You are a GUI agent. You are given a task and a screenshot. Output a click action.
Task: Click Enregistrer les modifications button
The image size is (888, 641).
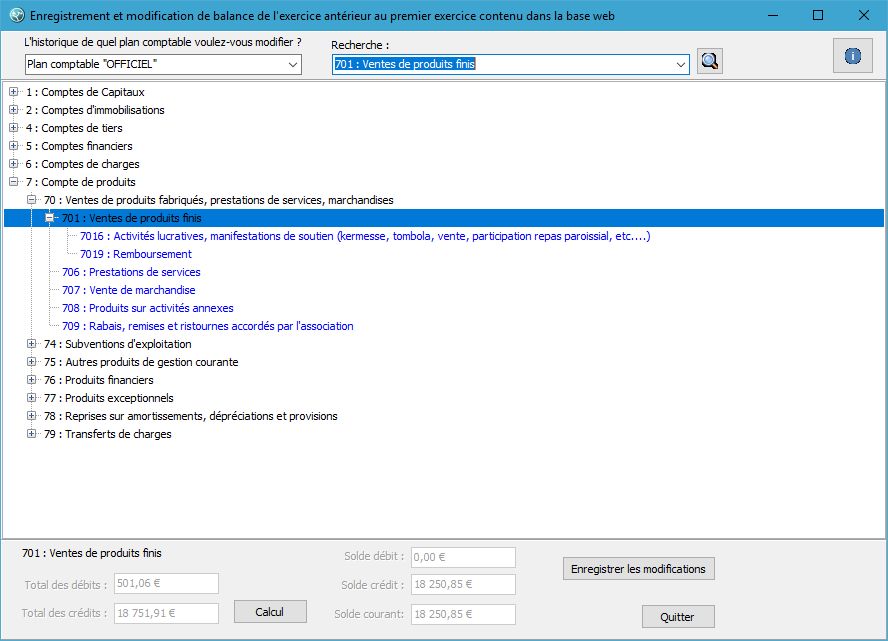[638, 569]
